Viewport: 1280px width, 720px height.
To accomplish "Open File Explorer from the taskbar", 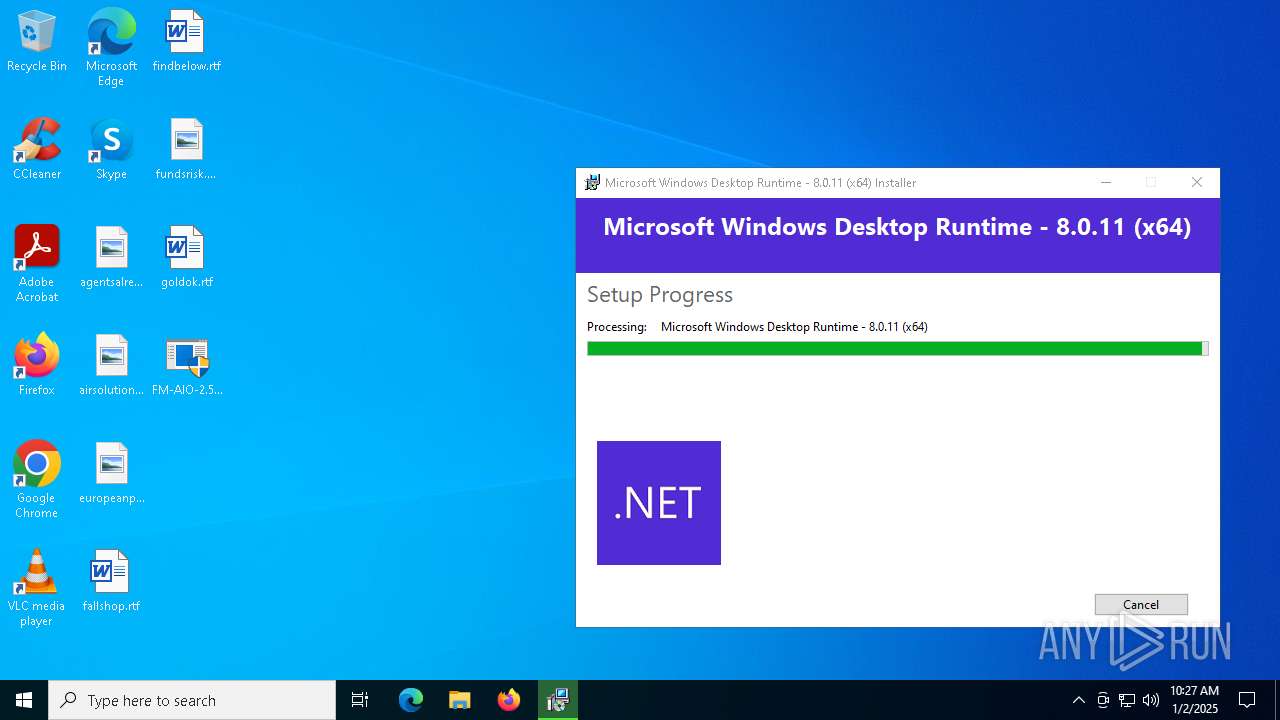I will coord(460,700).
